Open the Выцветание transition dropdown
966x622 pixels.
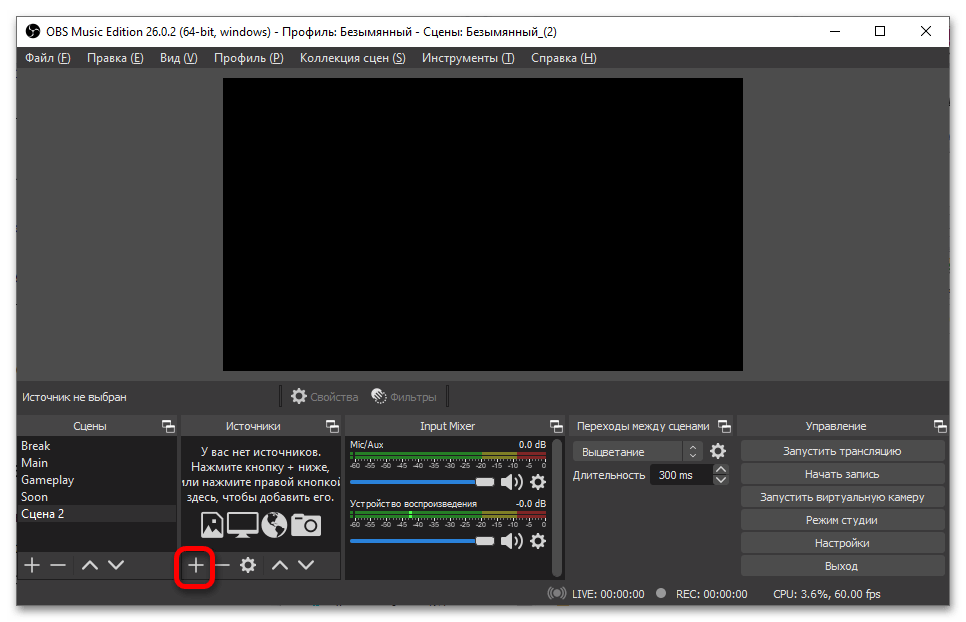click(638, 451)
